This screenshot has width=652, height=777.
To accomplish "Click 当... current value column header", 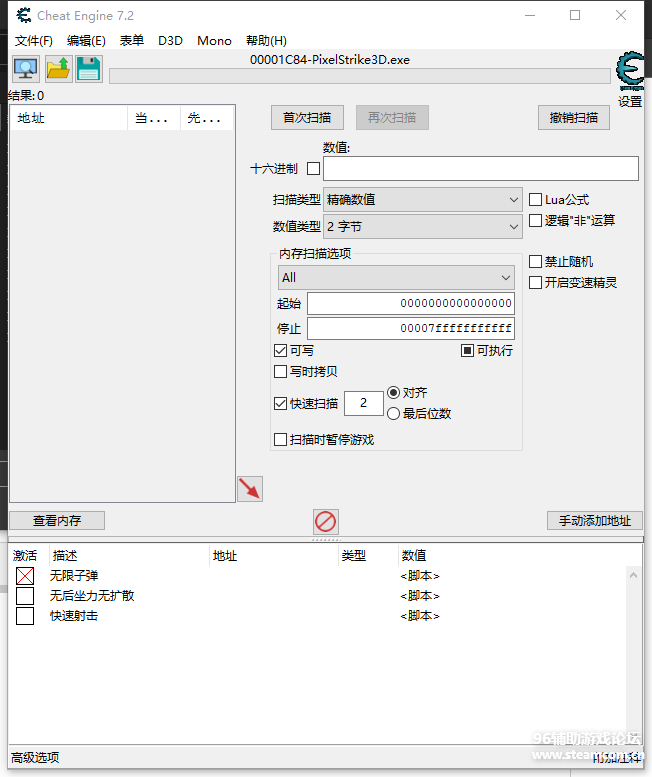I will 154,118.
